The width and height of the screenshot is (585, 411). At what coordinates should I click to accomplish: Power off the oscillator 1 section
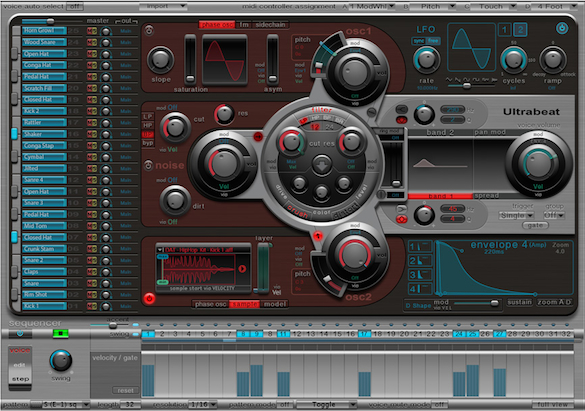point(149,30)
